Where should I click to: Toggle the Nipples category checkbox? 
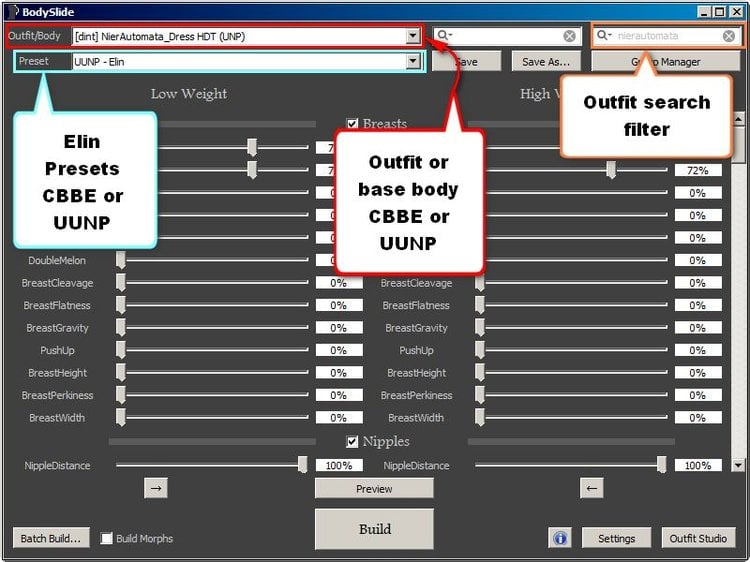coord(352,441)
